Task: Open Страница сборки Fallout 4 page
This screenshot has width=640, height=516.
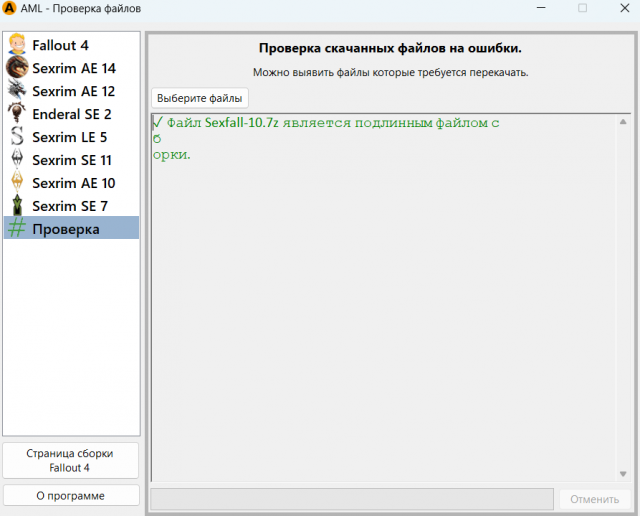Action: pyautogui.click(x=71, y=460)
